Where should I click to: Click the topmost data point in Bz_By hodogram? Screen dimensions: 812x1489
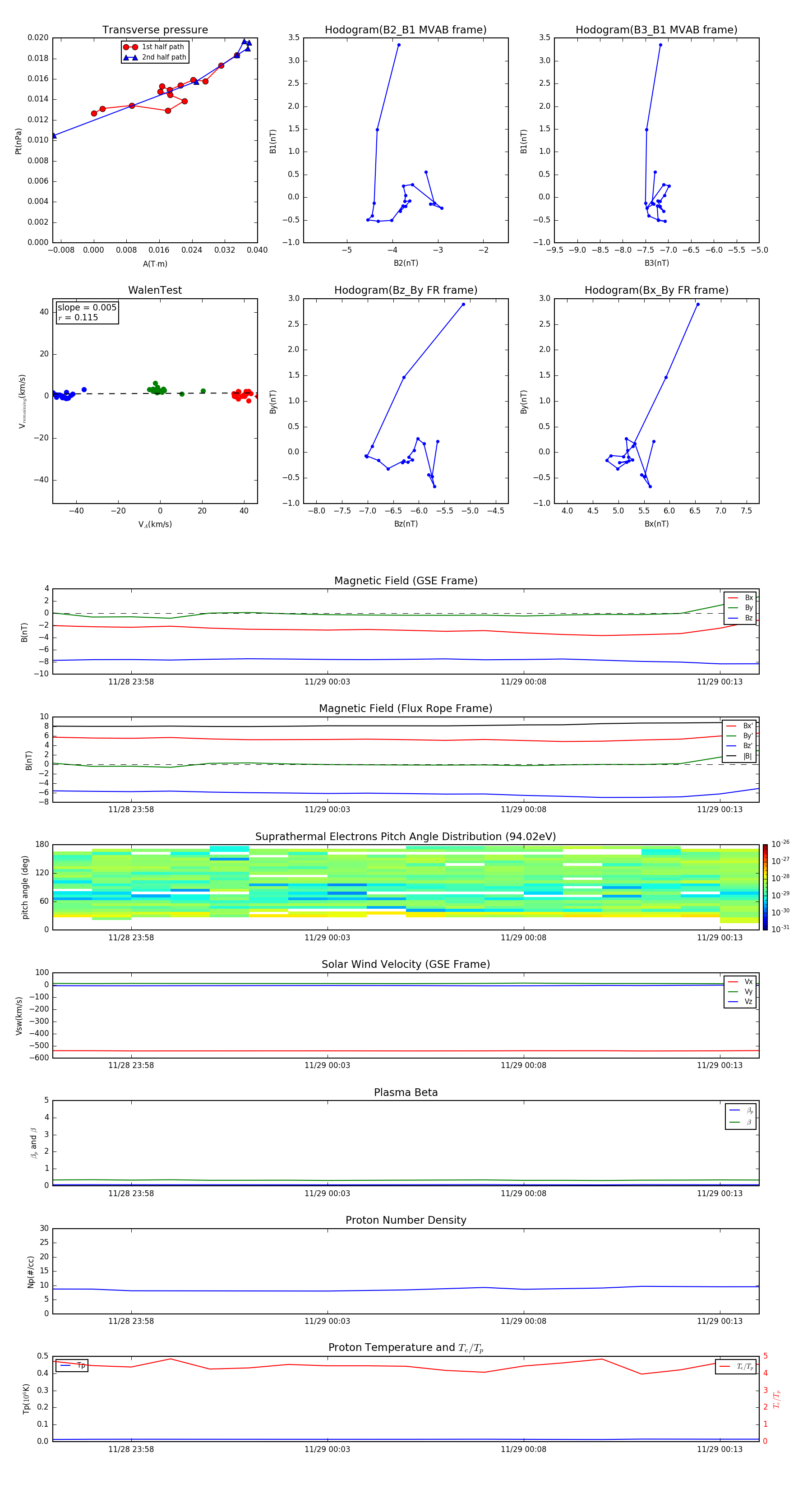pos(463,304)
